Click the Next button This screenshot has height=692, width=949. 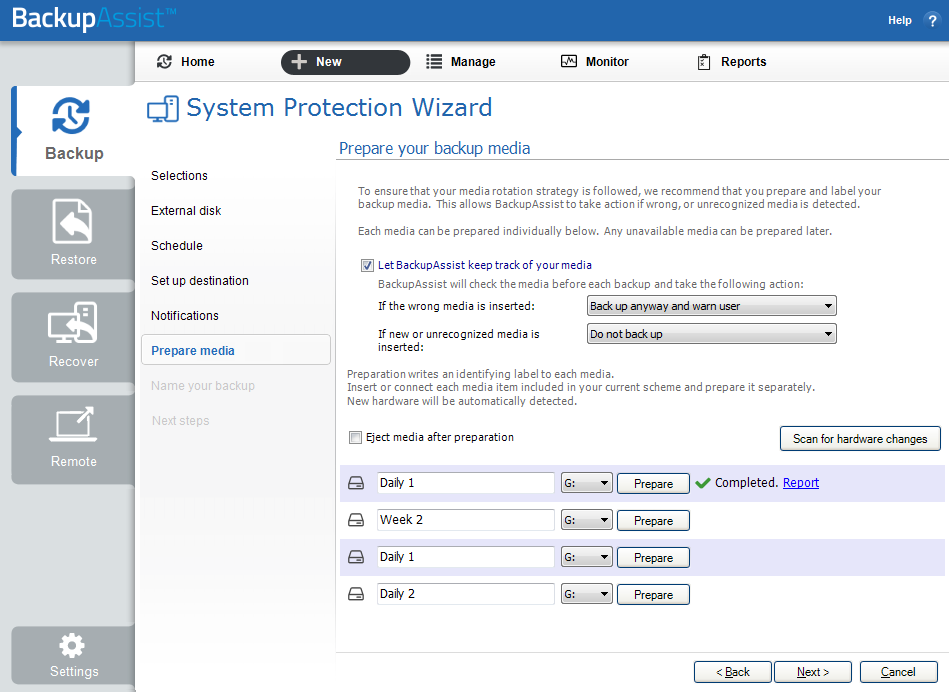812,672
